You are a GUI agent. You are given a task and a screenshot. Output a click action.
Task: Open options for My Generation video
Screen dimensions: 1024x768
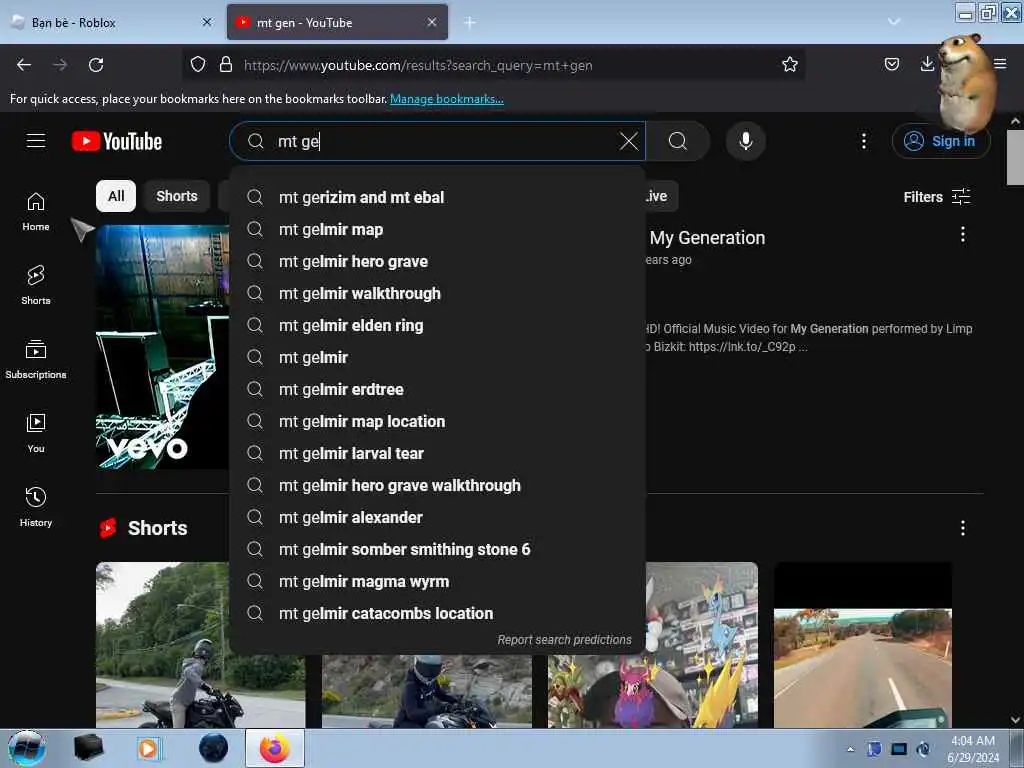[963, 234]
